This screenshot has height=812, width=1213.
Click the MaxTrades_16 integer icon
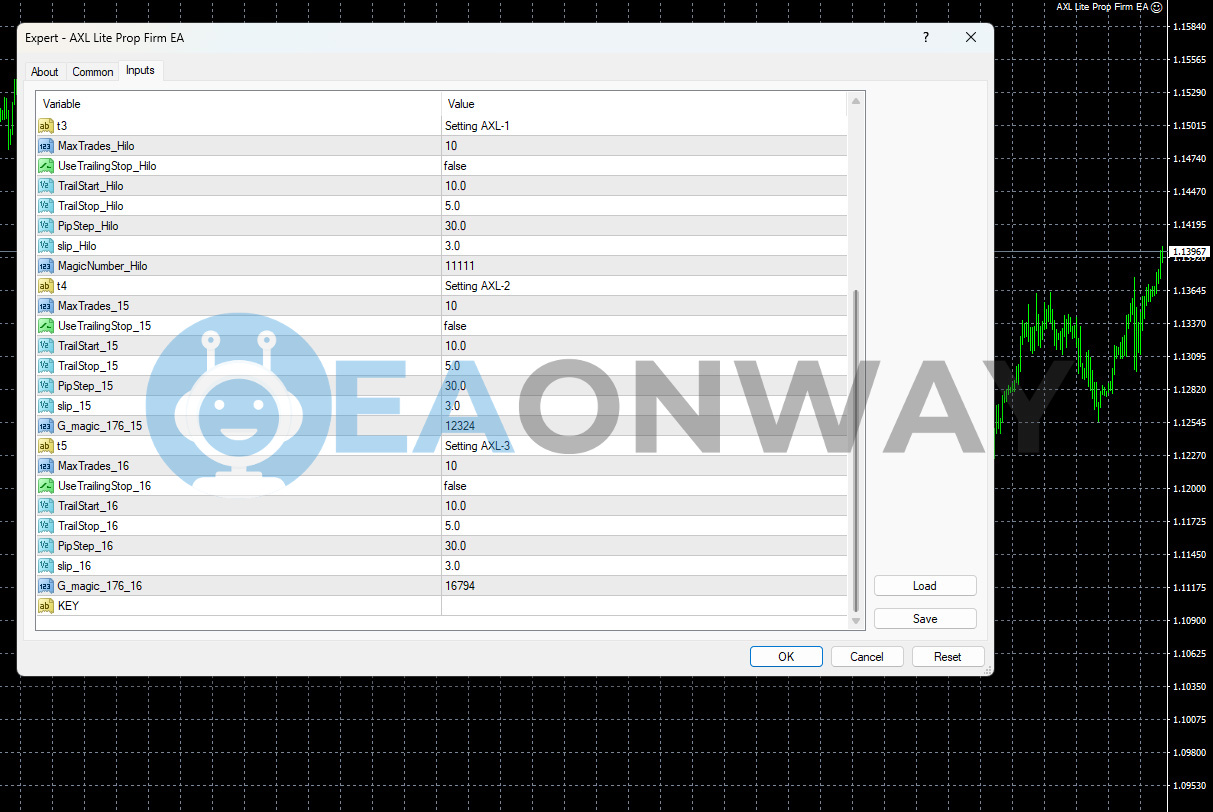(45, 466)
